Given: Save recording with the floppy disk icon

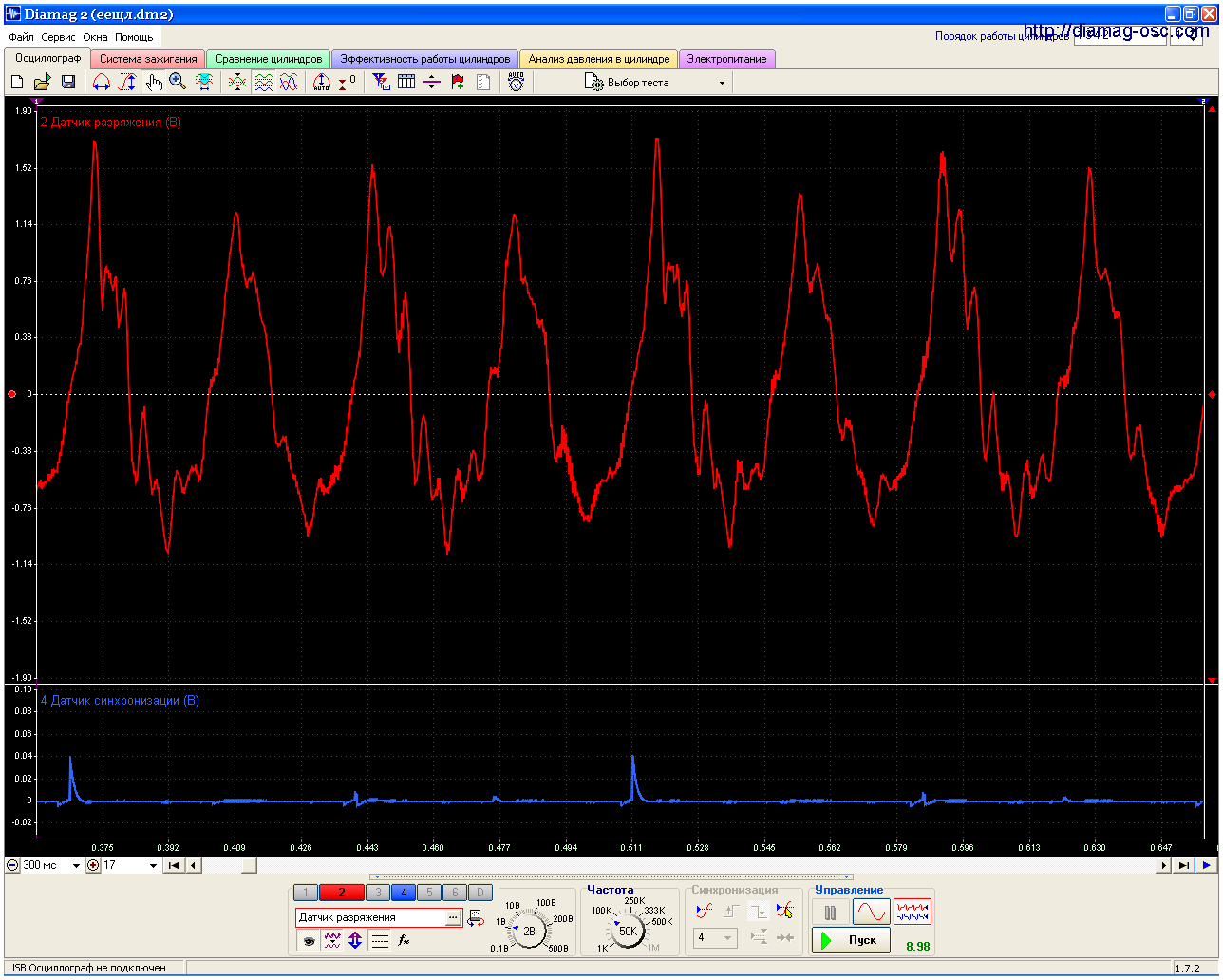Looking at the screenshot, I should pyautogui.click(x=67, y=83).
